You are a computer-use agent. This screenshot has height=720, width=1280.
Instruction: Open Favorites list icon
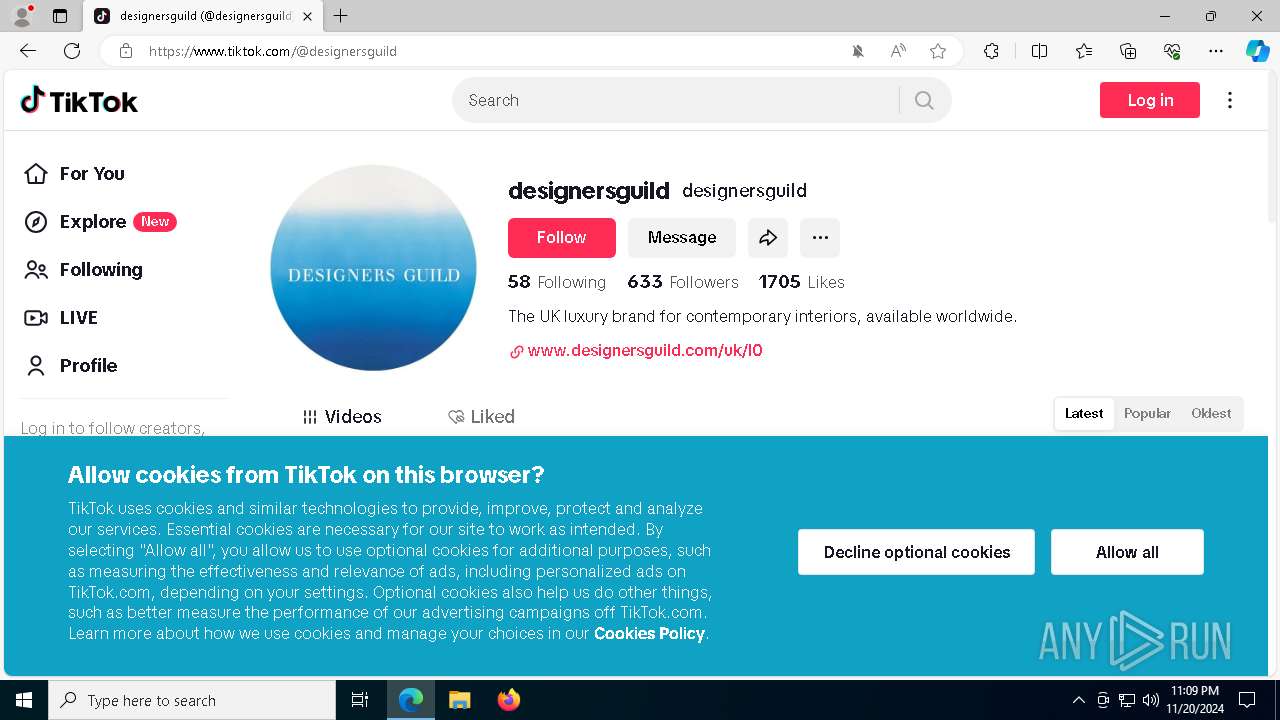pos(1084,51)
